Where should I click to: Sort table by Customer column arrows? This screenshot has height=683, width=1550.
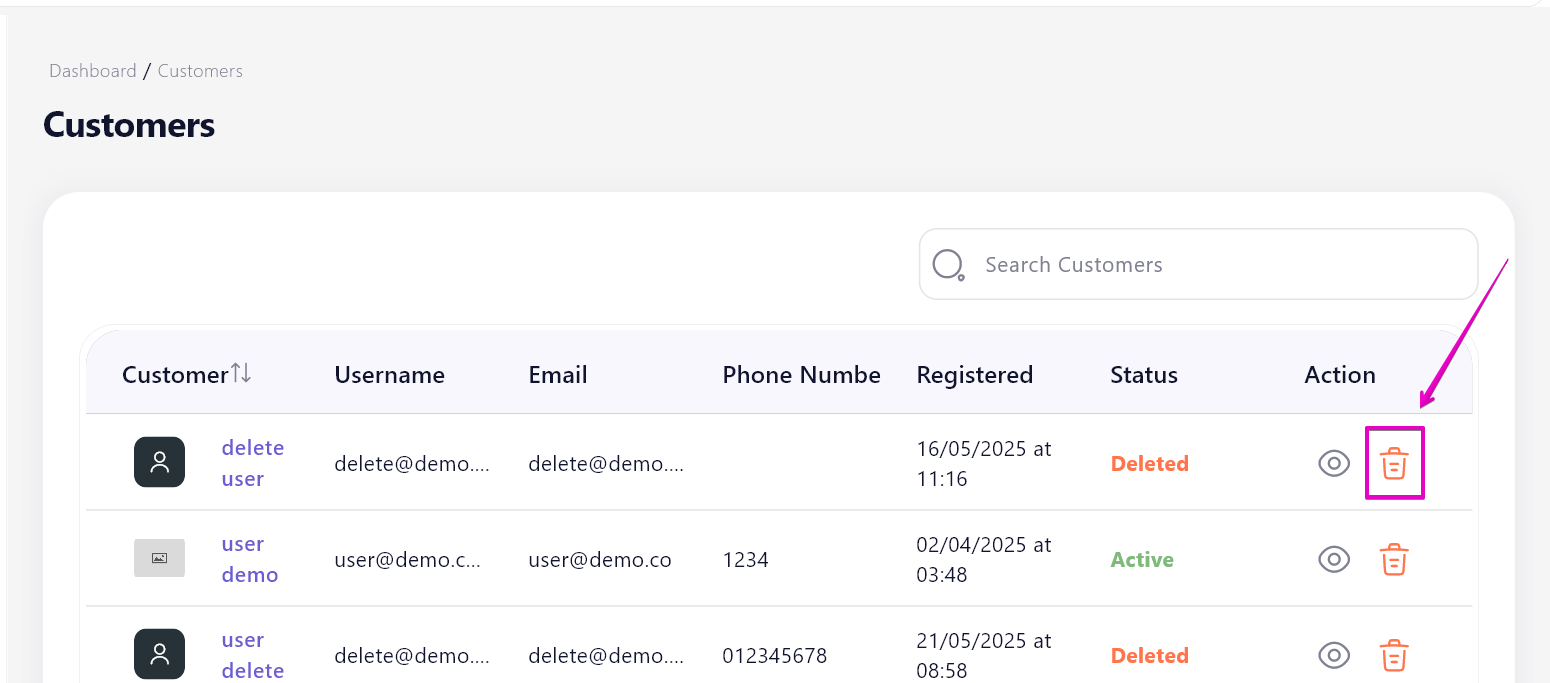click(x=241, y=374)
